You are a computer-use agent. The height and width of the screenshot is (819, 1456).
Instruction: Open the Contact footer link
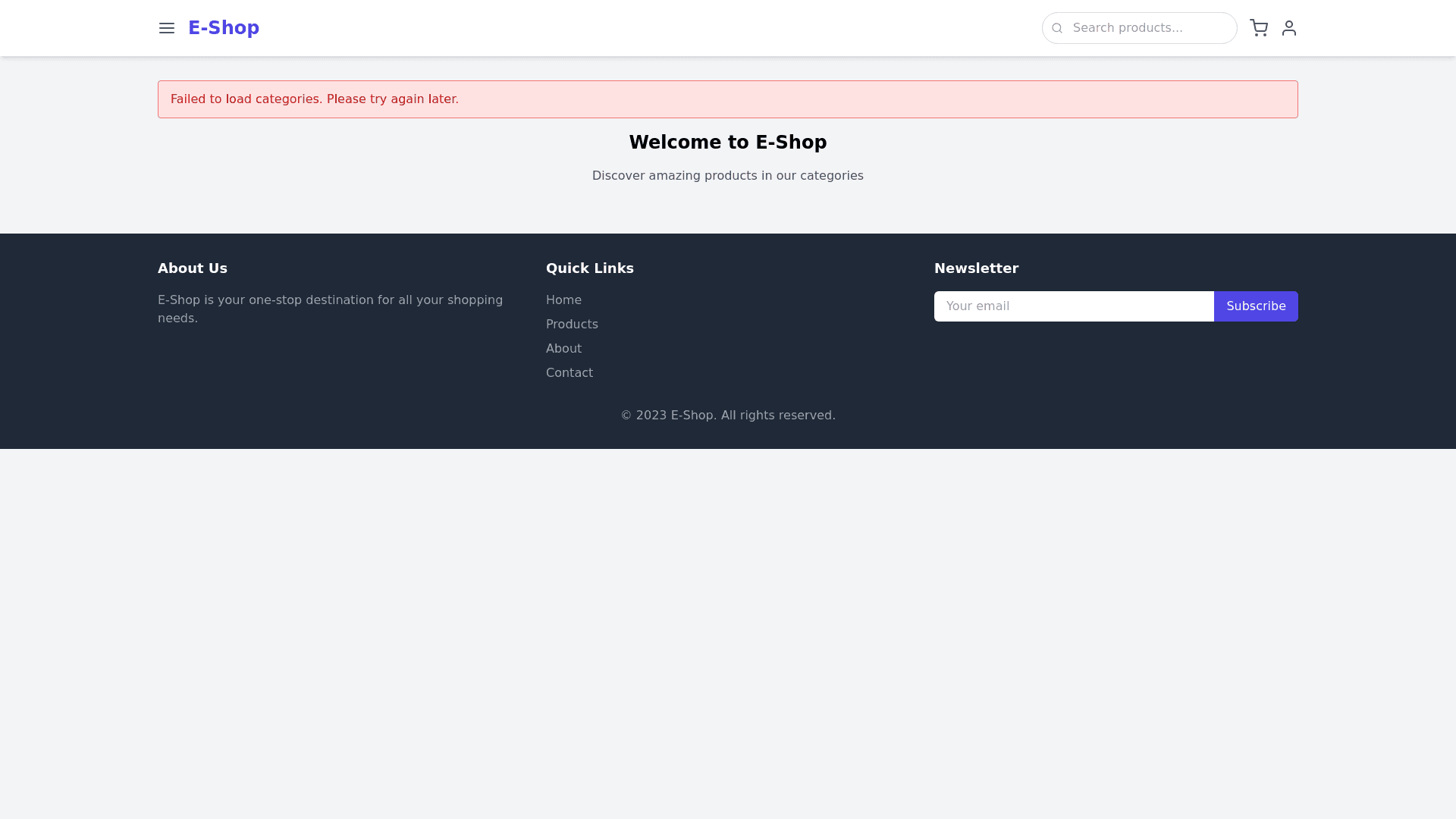point(570,373)
